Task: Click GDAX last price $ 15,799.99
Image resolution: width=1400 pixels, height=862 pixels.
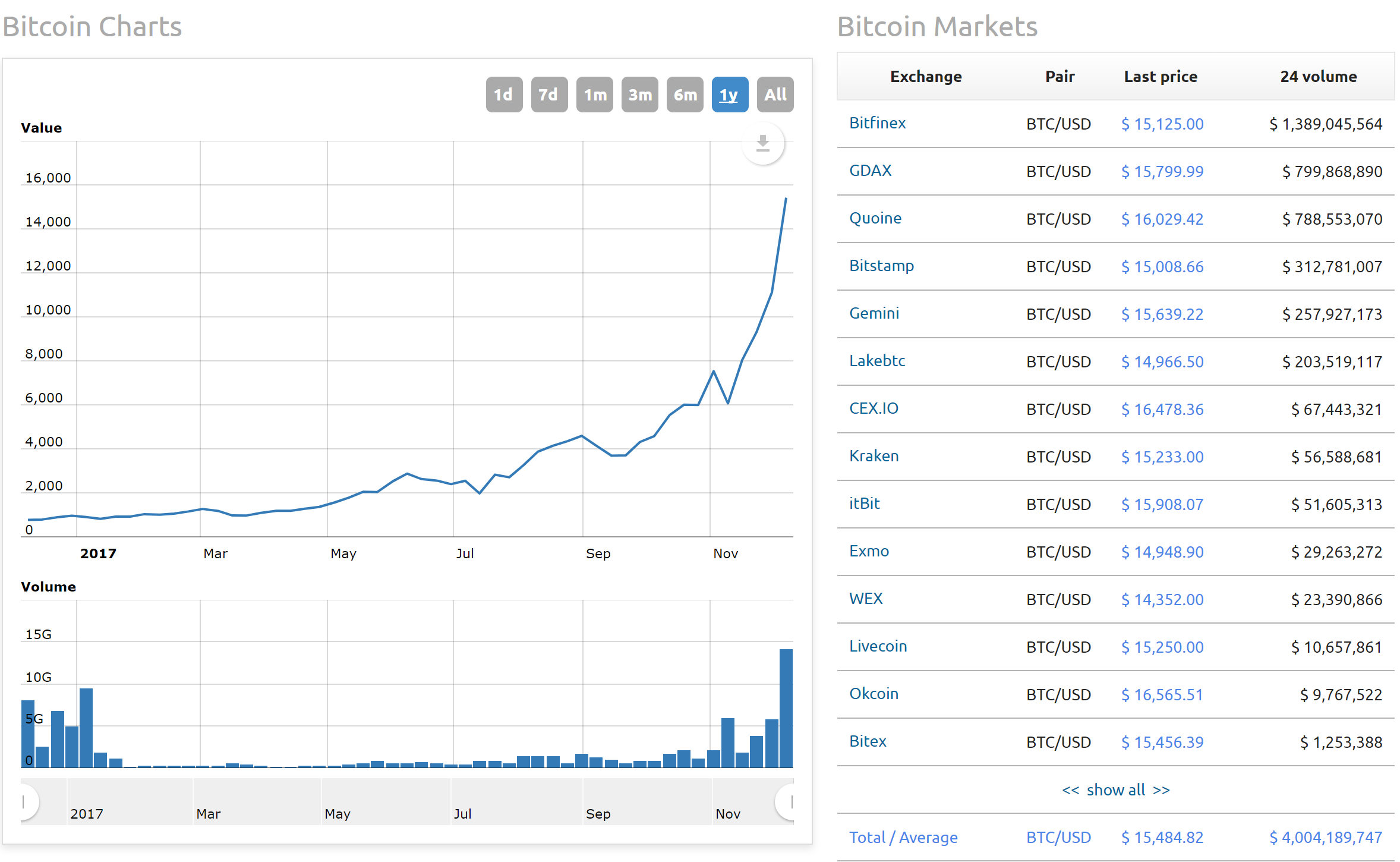Action: (1162, 171)
